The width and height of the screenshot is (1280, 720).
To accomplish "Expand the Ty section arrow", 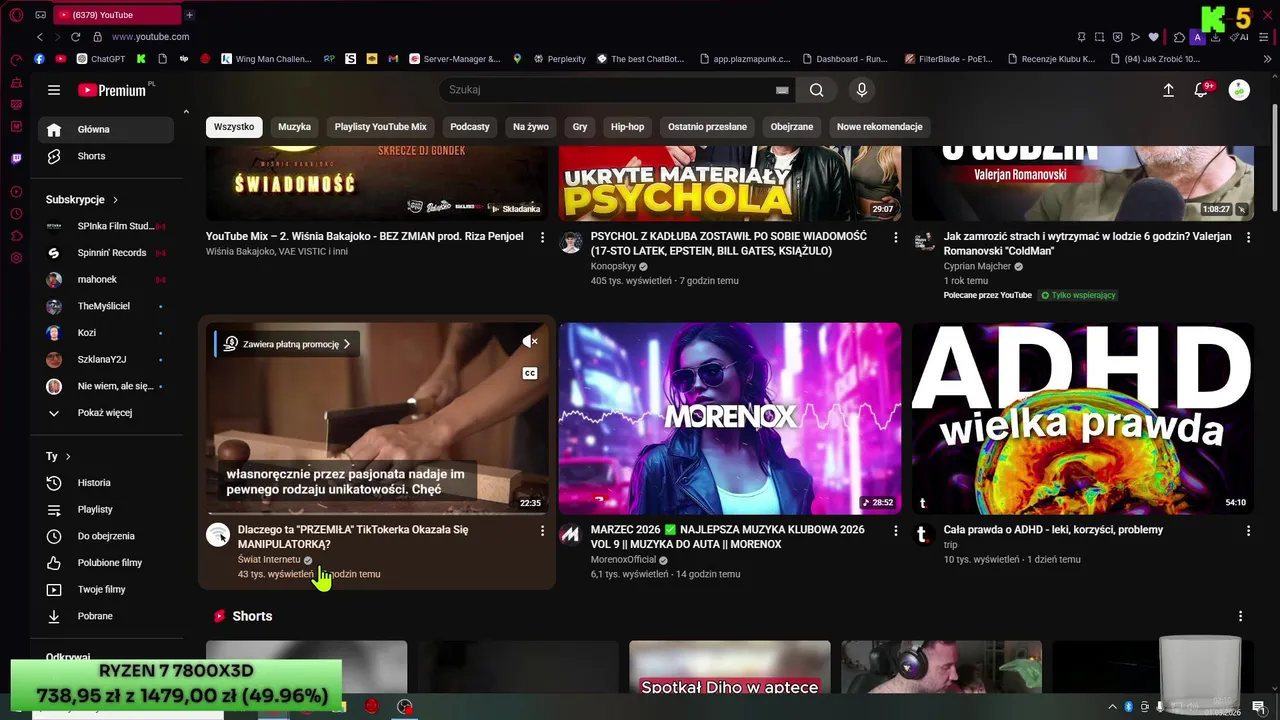I will pos(68,457).
